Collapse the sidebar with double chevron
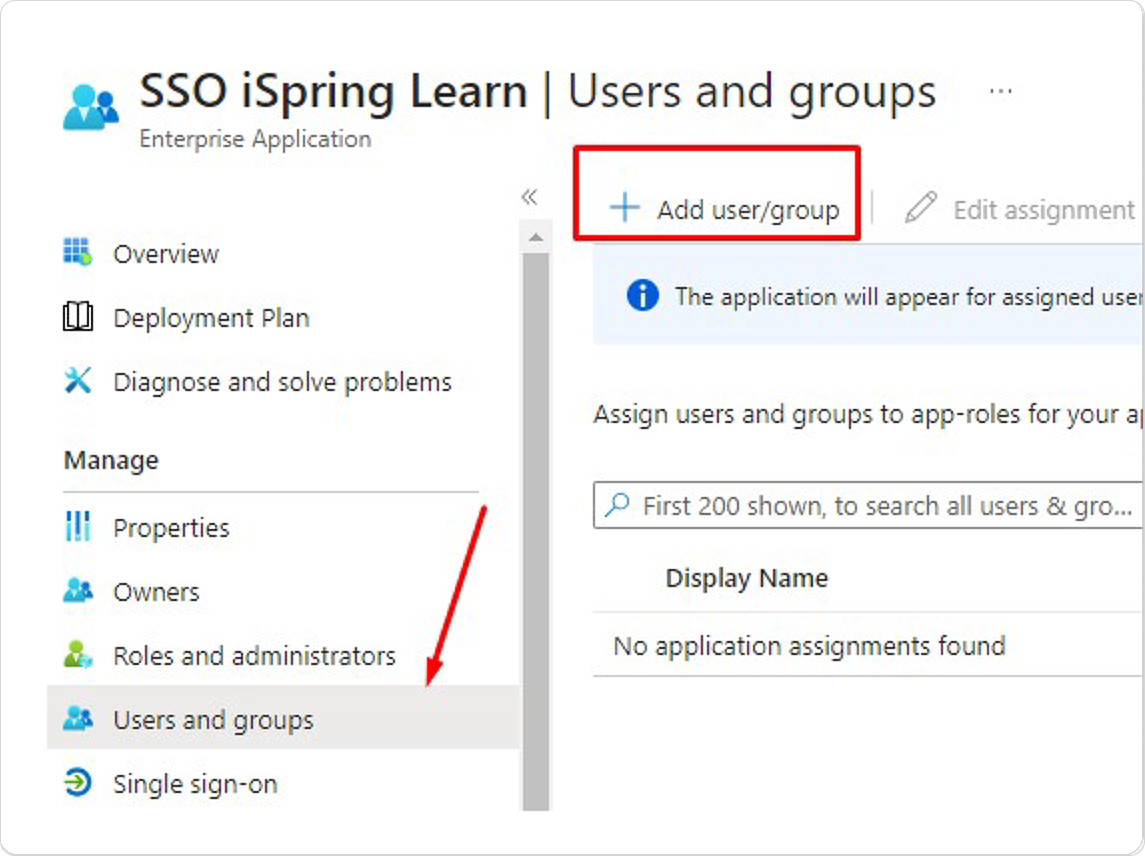 pyautogui.click(x=529, y=196)
